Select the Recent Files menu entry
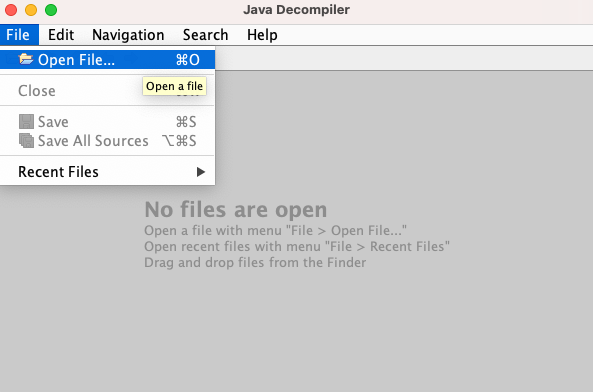 (107, 172)
